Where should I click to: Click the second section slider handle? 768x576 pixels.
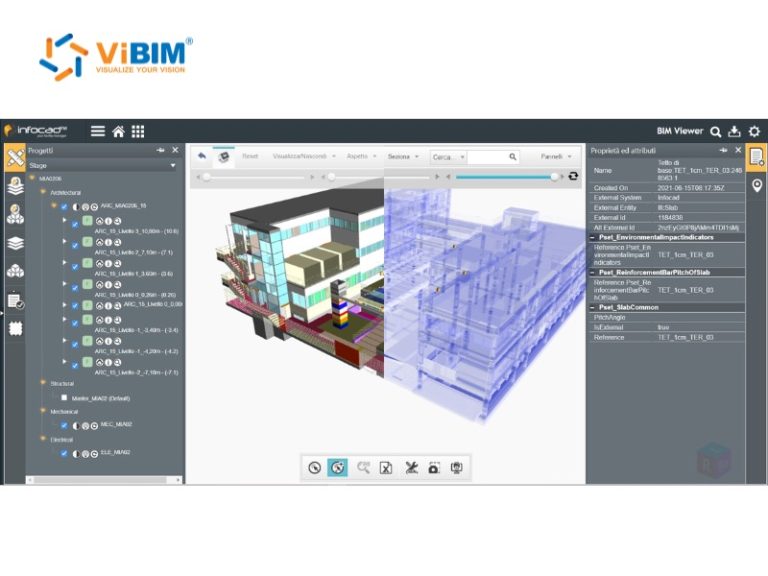[332, 177]
